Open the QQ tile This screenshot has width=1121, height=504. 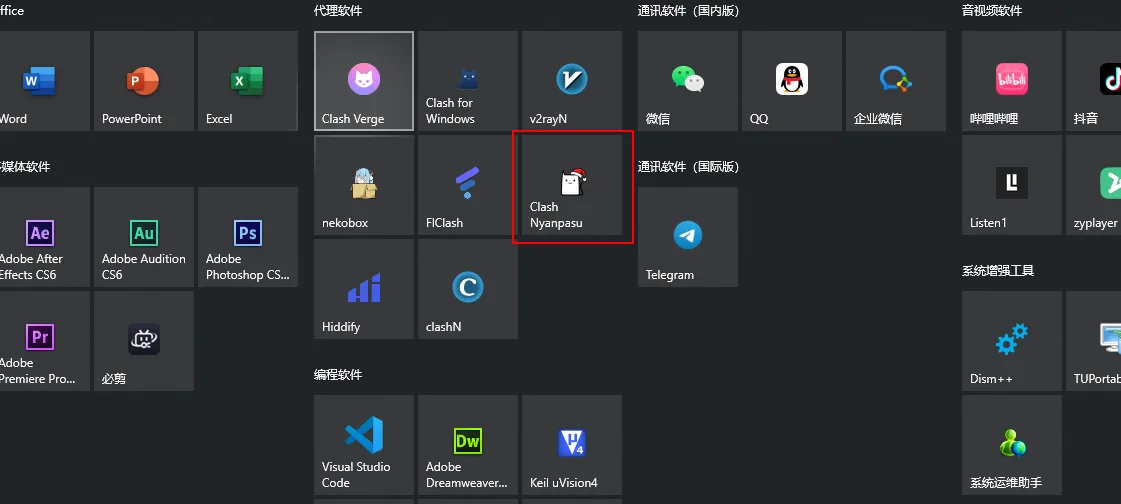pos(791,81)
